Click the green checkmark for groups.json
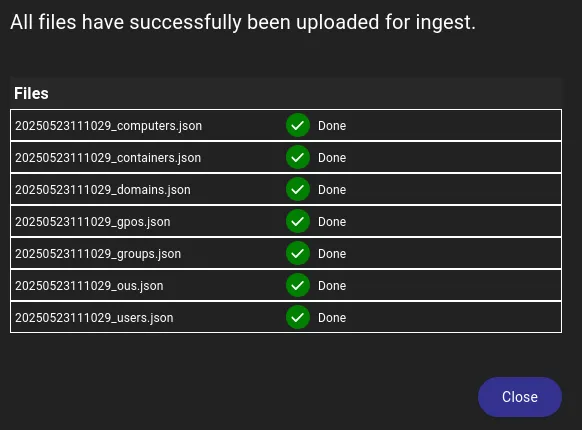582x430 pixels. tap(298, 253)
